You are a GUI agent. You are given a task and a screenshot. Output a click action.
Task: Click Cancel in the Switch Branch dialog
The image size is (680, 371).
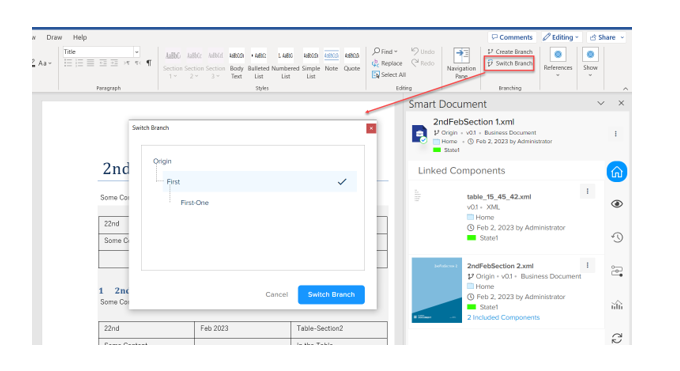click(277, 295)
